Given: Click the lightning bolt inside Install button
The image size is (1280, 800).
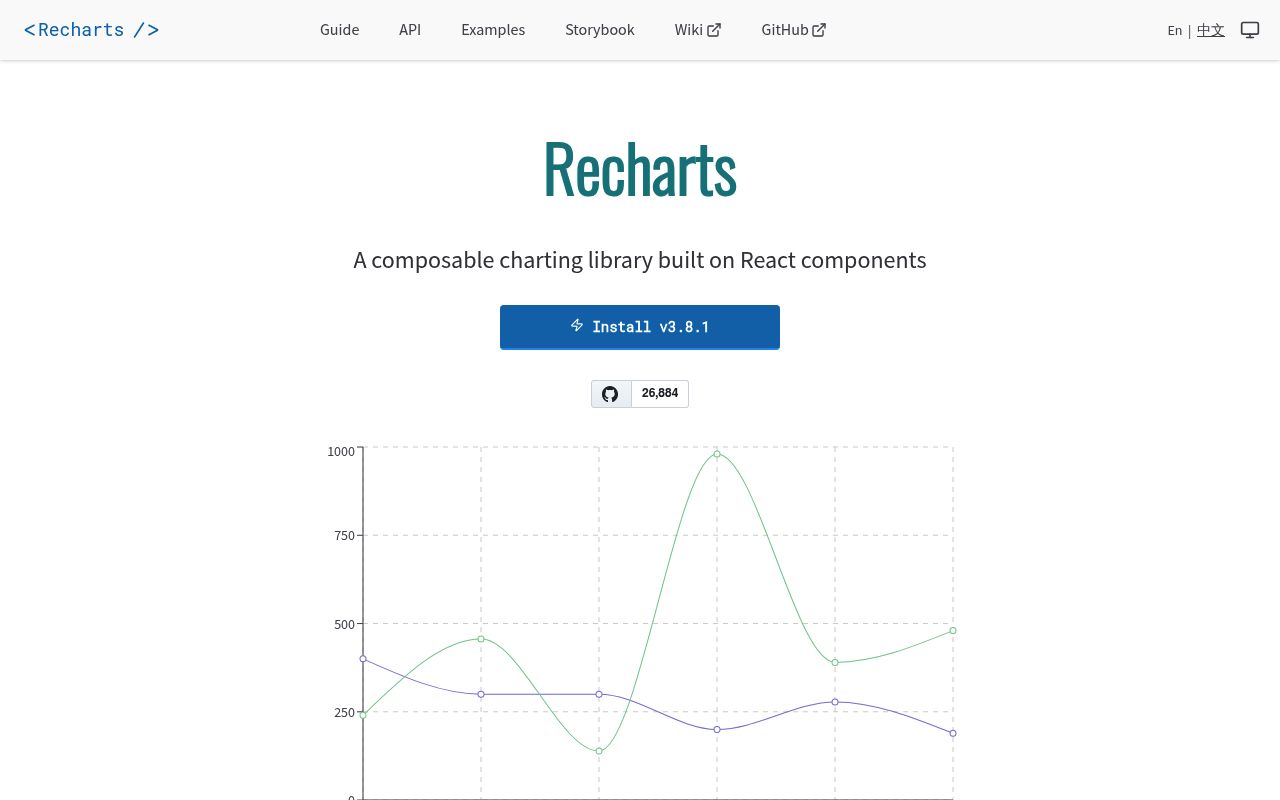Looking at the screenshot, I should [x=577, y=325].
